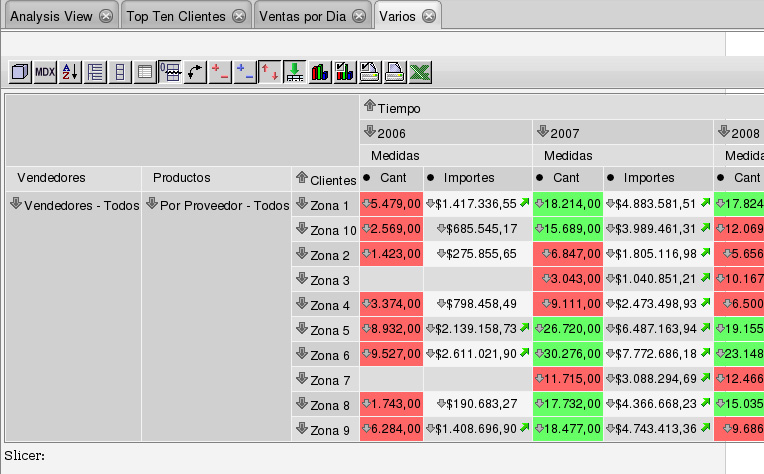764x474 pixels.
Task: Drill through the 5.479,00 Zona 1 cell
Action: point(366,204)
